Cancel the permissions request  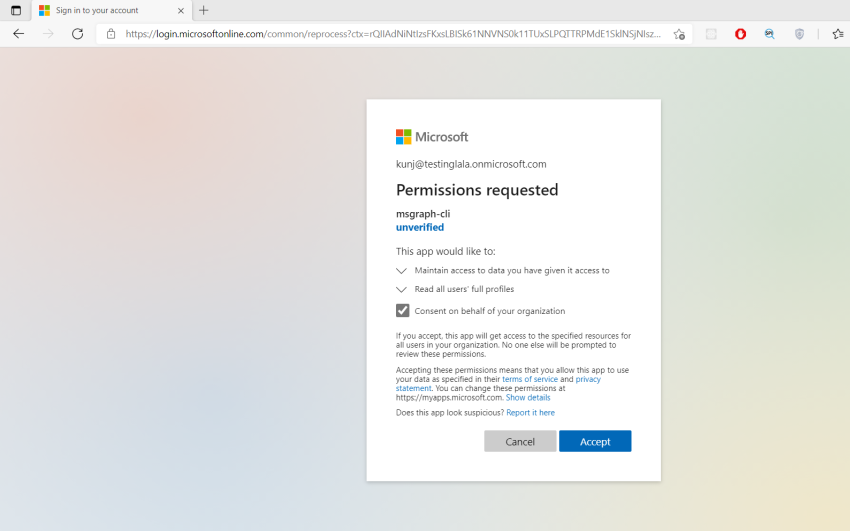520,441
